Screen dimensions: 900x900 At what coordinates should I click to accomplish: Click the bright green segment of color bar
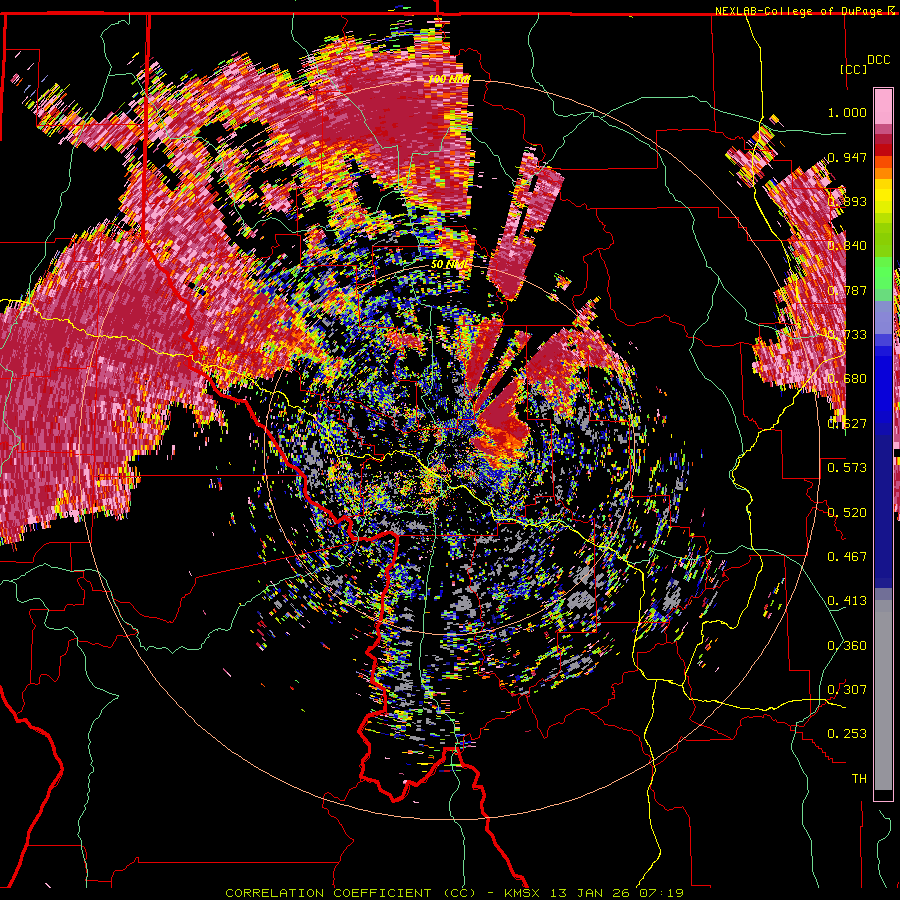click(883, 273)
